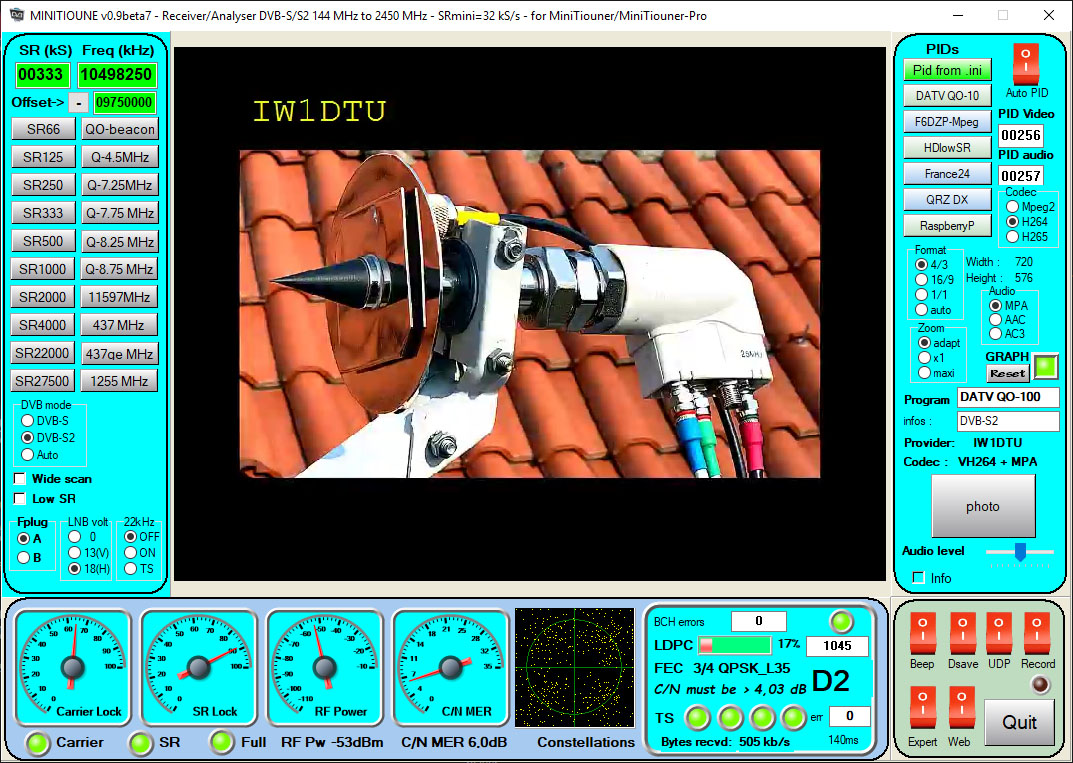This screenshot has height=763, width=1073.
Task: Choose H265 codec option
Action: (x=1013, y=237)
